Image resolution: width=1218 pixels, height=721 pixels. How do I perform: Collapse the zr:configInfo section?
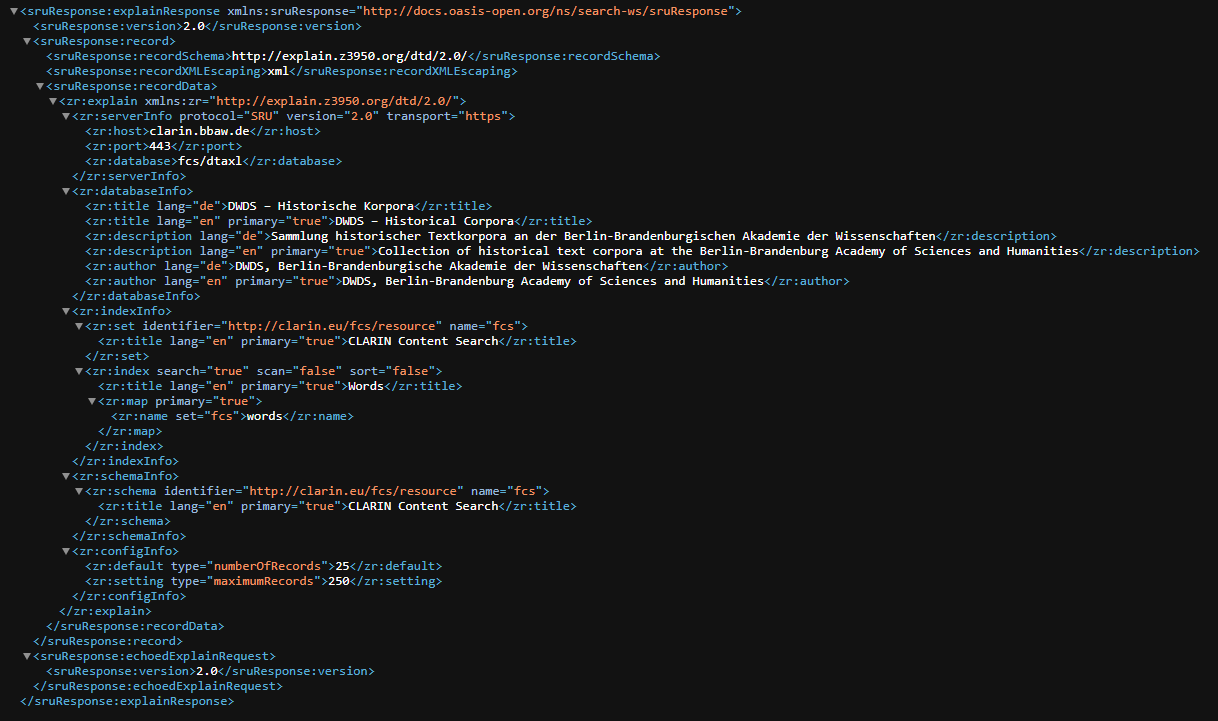pyautogui.click(x=65, y=551)
